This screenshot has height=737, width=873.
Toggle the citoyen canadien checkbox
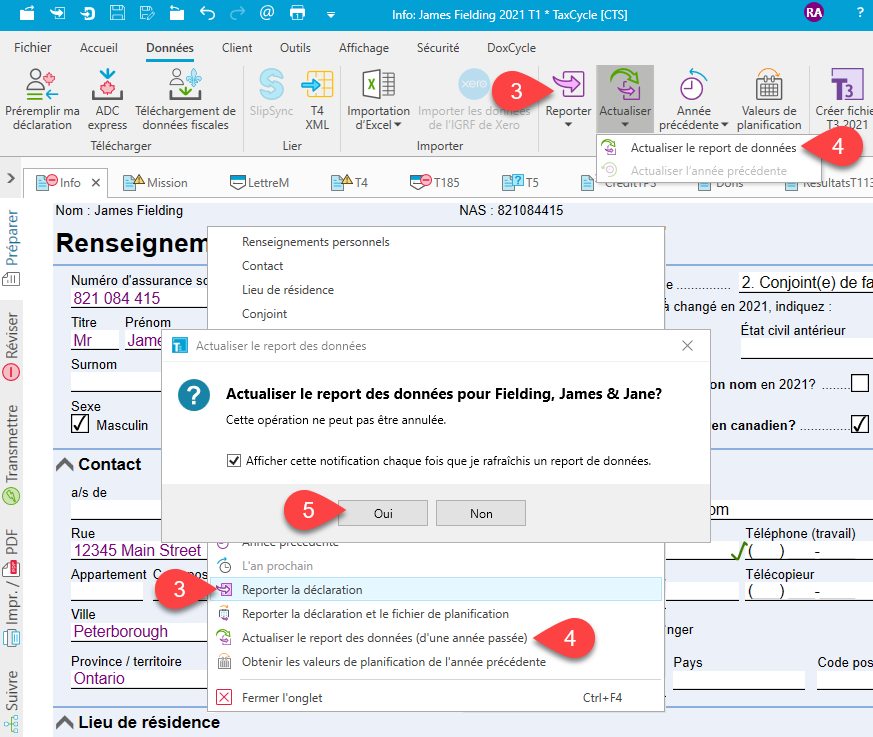pyautogui.click(x=860, y=424)
